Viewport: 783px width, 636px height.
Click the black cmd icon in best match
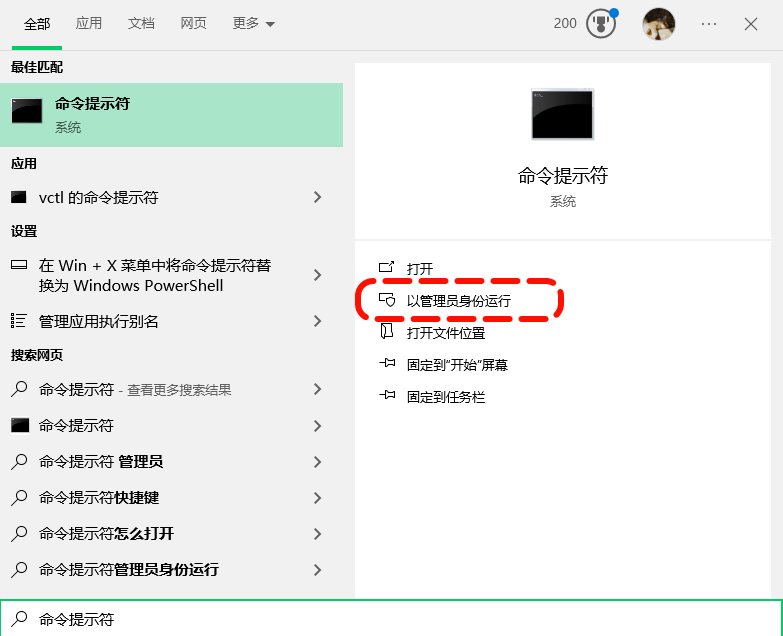pos(27,110)
